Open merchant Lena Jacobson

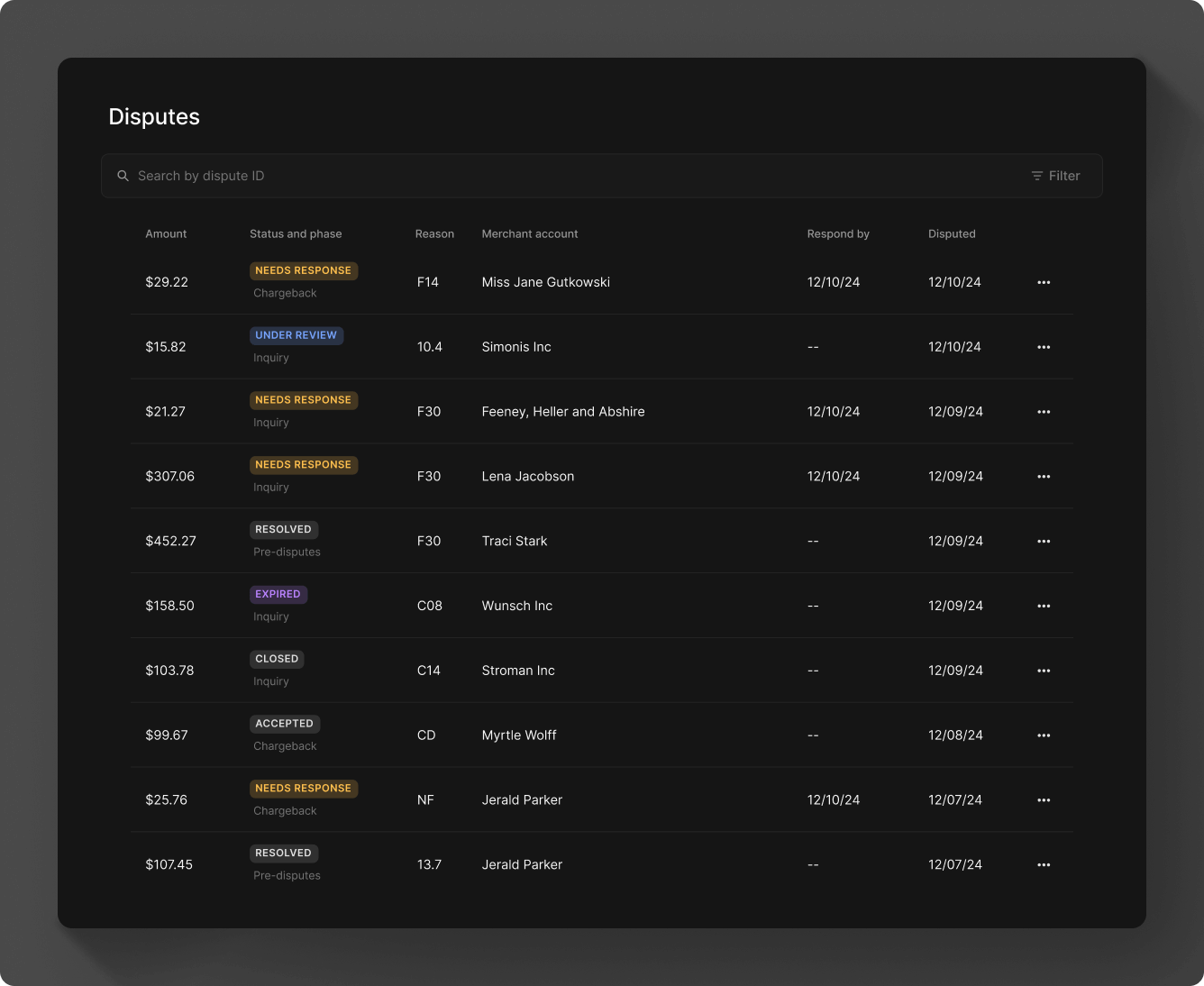click(528, 477)
